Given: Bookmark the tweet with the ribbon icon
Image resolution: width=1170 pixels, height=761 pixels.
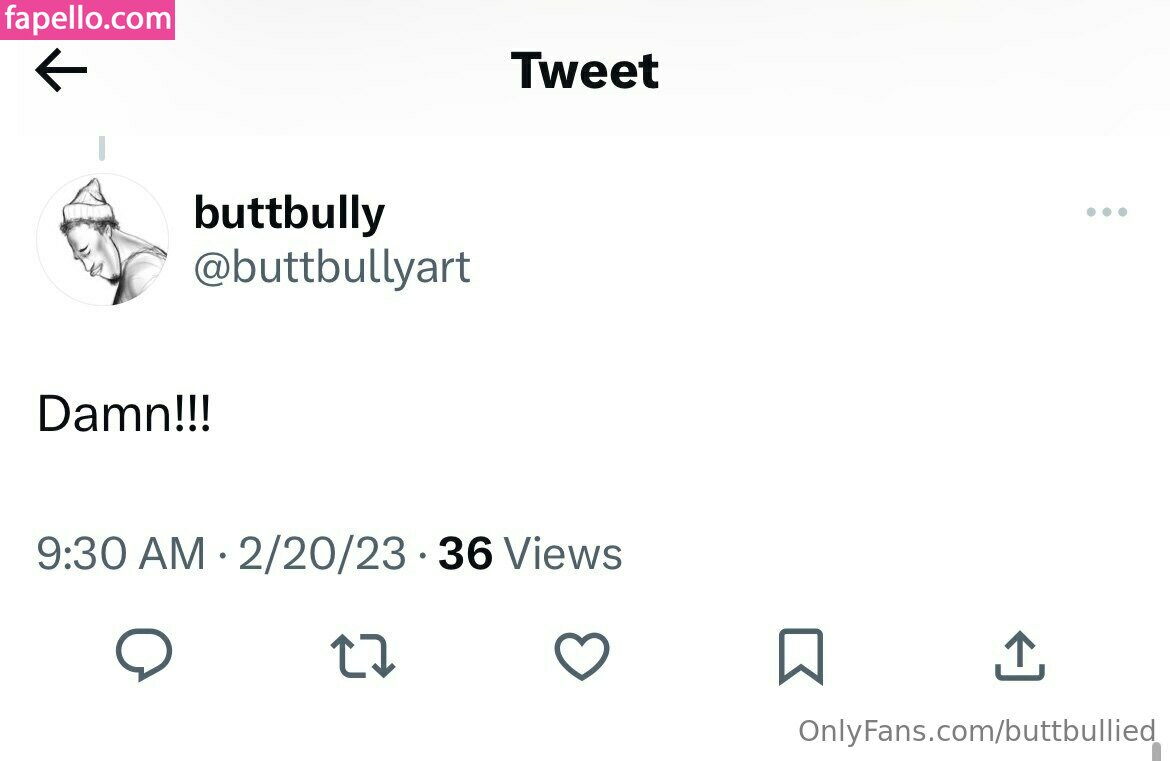Looking at the screenshot, I should coord(801,657).
